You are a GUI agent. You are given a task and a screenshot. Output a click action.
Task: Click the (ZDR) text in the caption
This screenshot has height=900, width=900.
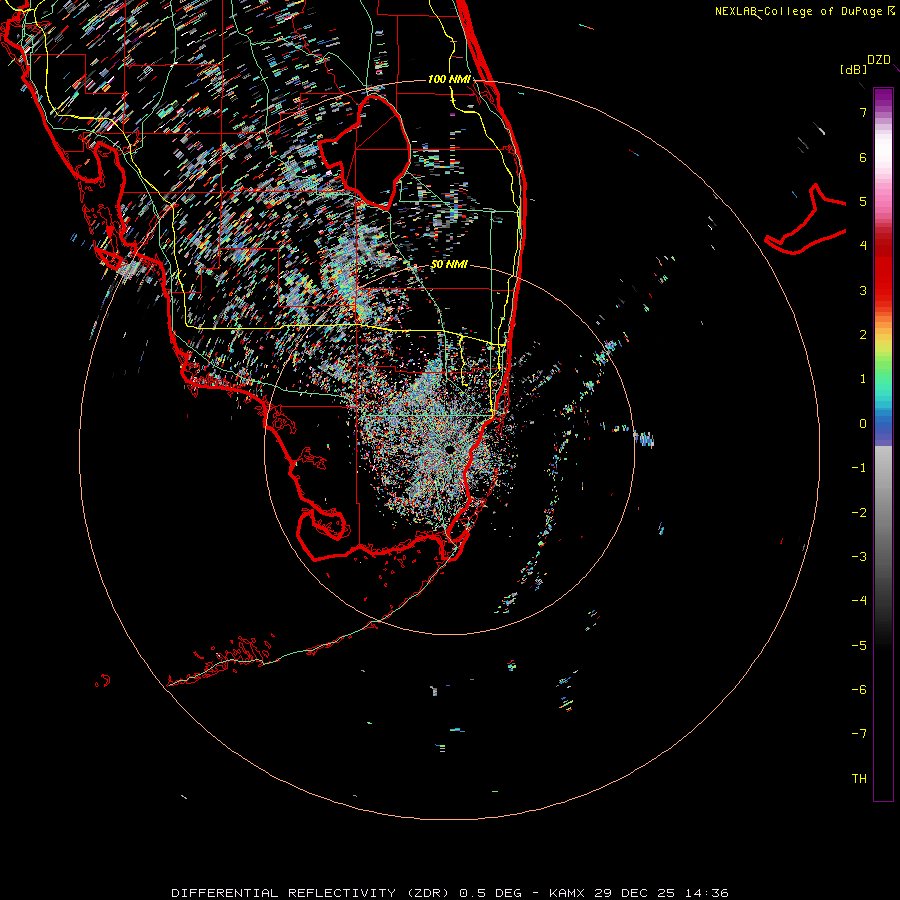pyautogui.click(x=428, y=893)
